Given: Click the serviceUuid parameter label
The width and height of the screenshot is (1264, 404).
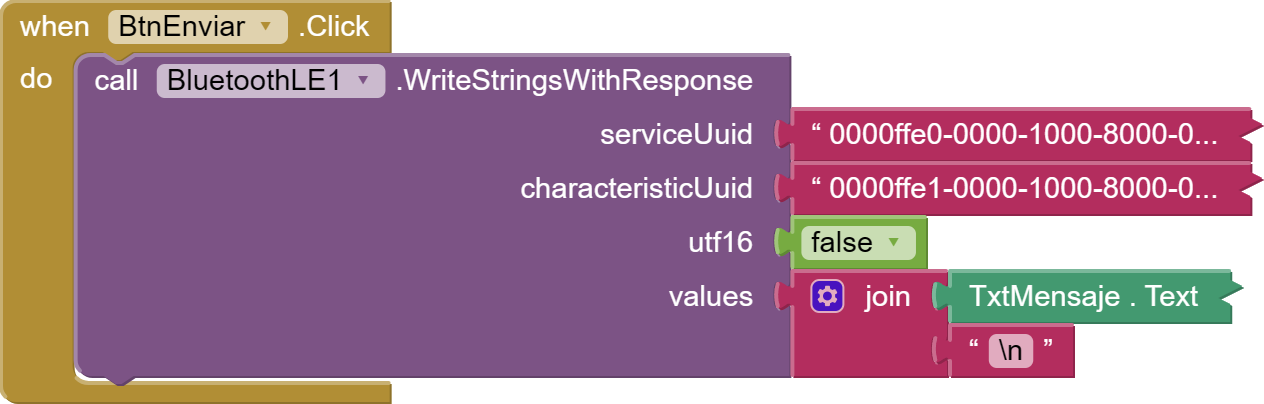Looking at the screenshot, I should 676,136.
